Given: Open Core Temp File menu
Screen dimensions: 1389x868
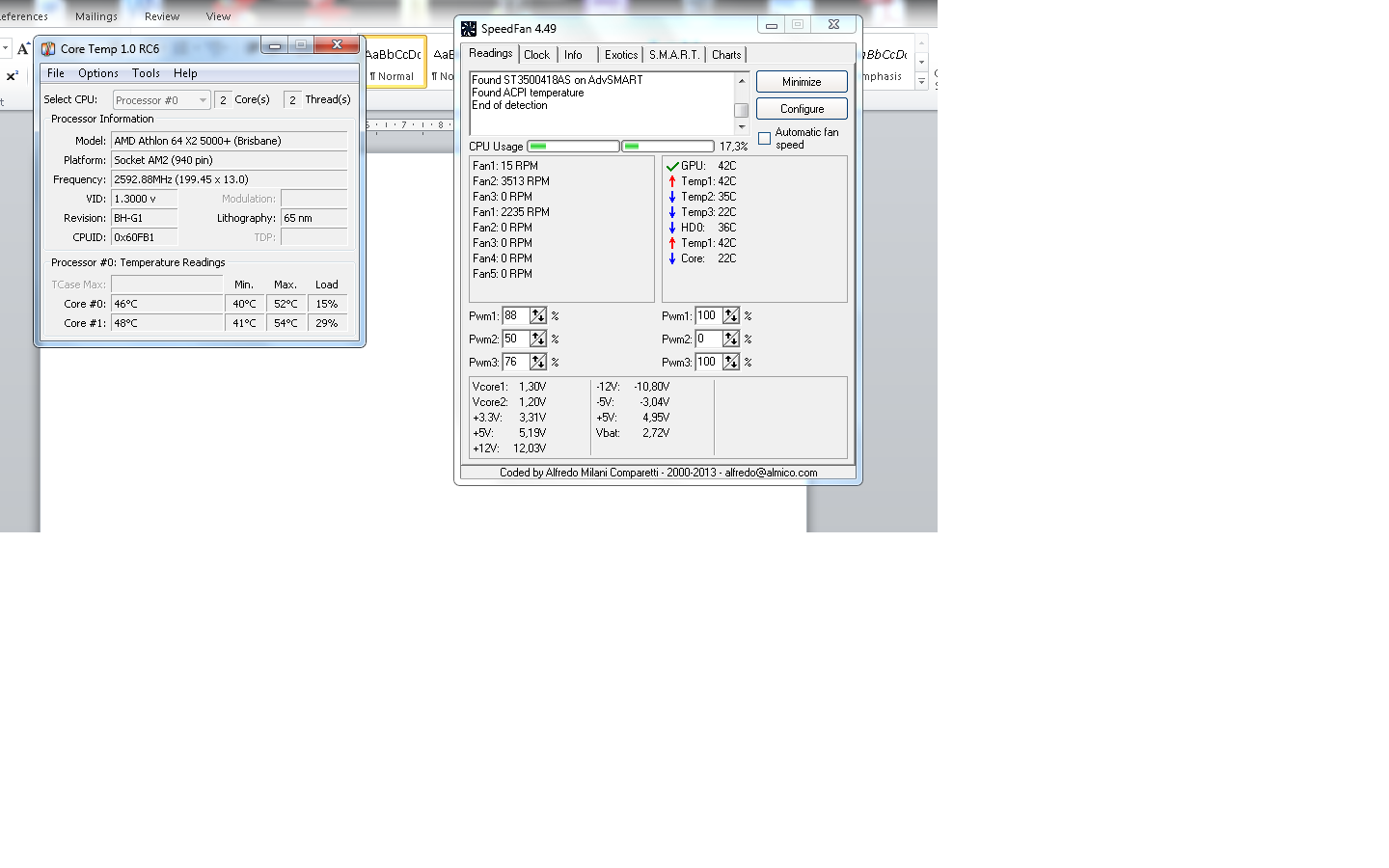Looking at the screenshot, I should coord(56,73).
